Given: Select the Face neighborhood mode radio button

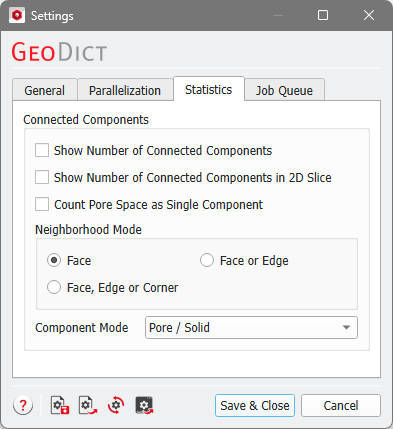Looking at the screenshot, I should coord(54,260).
